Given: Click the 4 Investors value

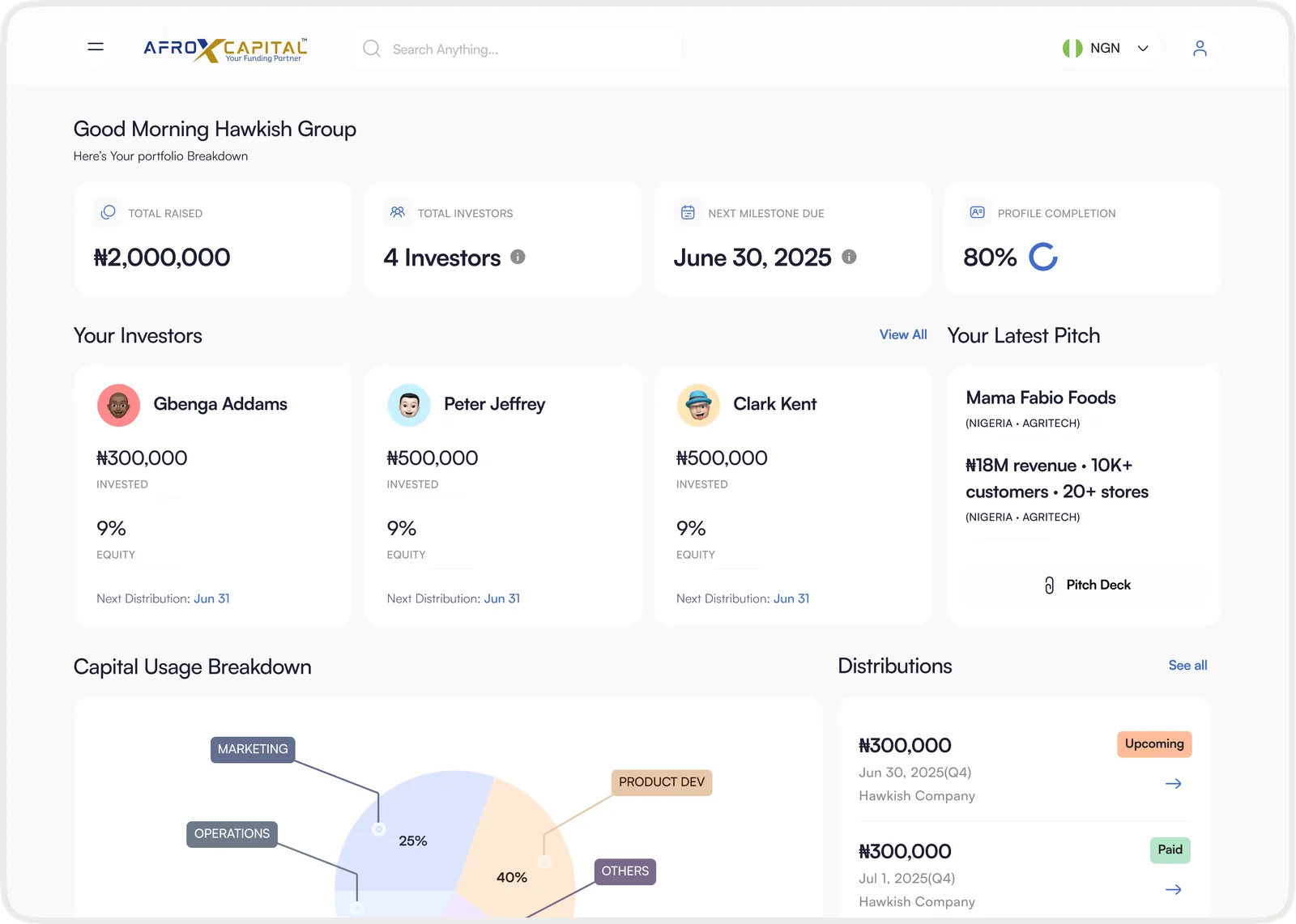Looking at the screenshot, I should coord(442,258).
